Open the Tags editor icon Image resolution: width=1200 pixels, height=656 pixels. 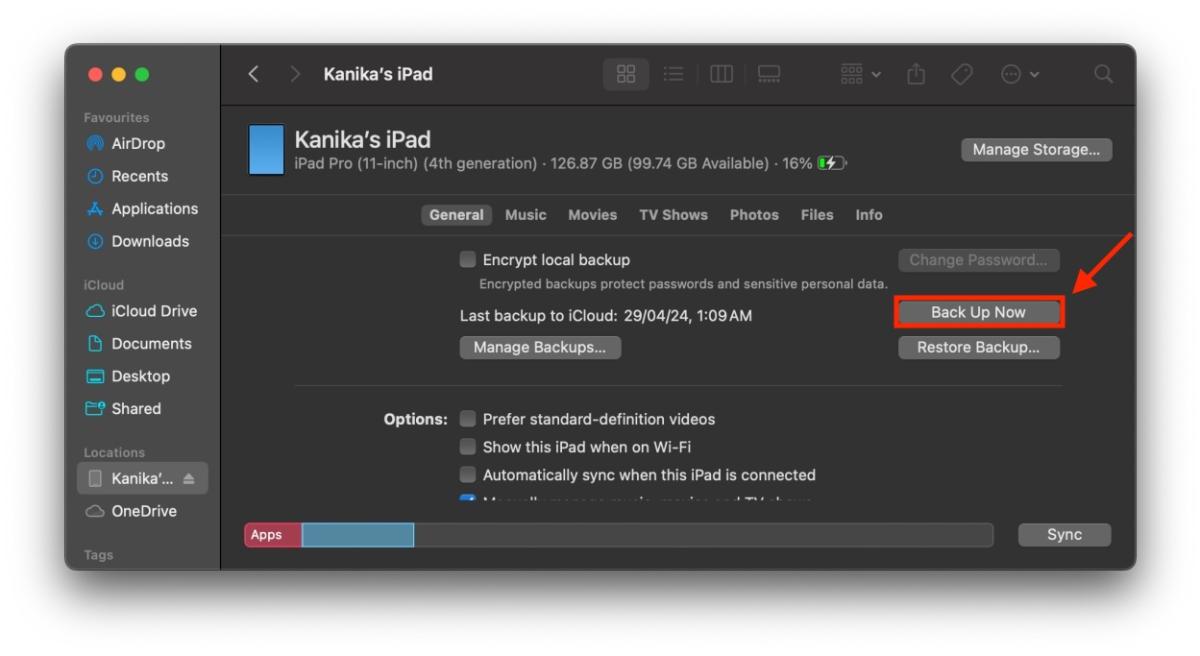[x=961, y=73]
